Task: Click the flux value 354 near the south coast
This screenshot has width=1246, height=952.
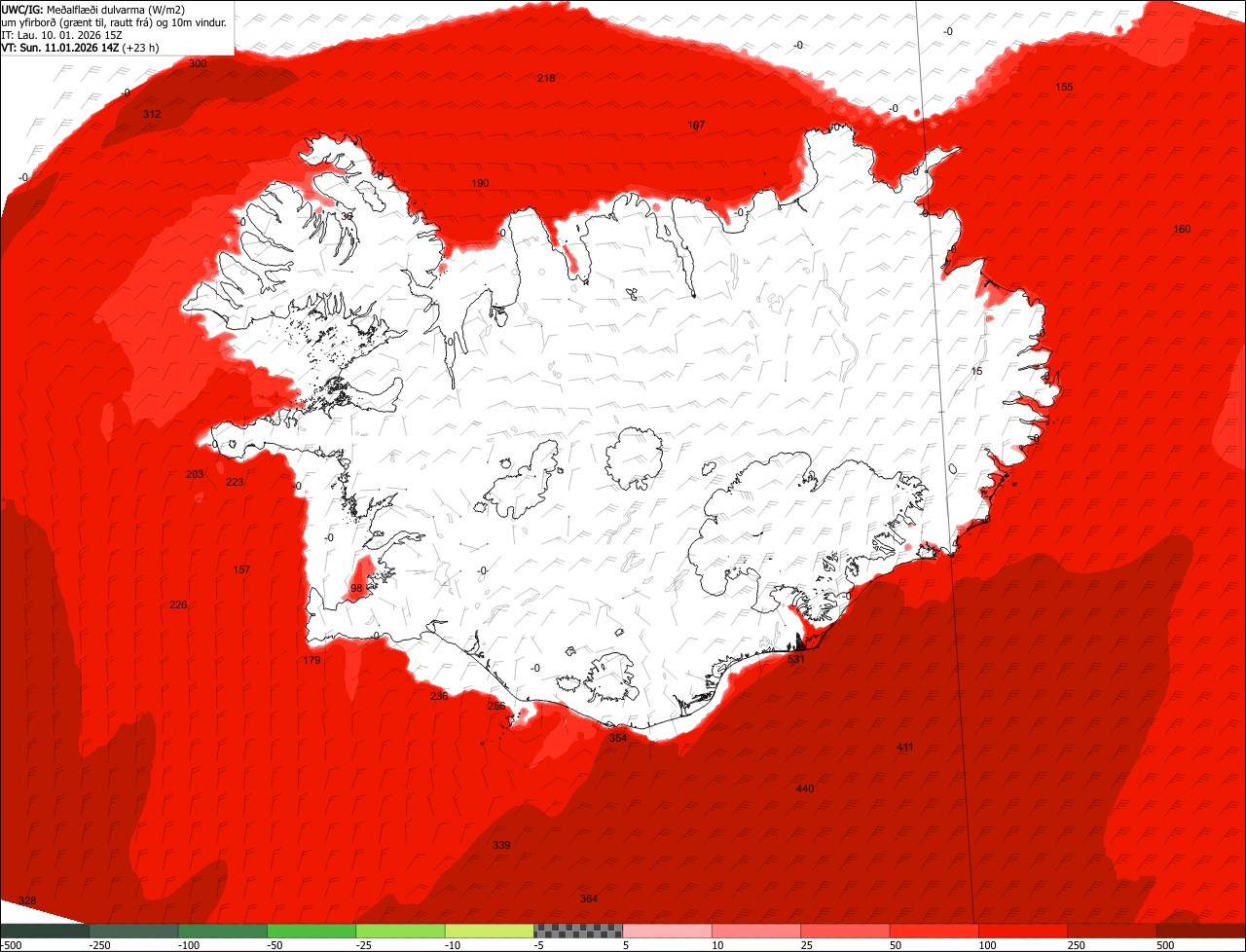Action: click(618, 738)
